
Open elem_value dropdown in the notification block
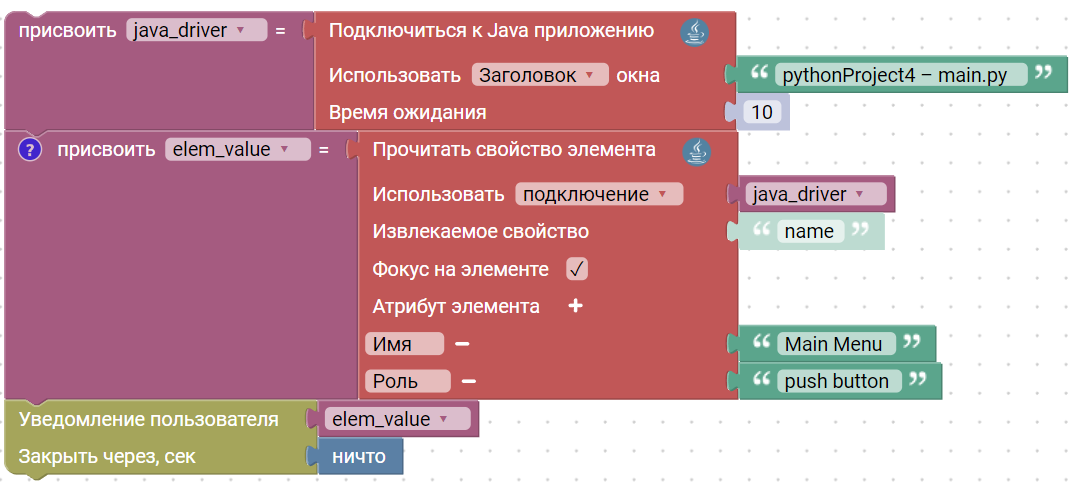pos(398,419)
